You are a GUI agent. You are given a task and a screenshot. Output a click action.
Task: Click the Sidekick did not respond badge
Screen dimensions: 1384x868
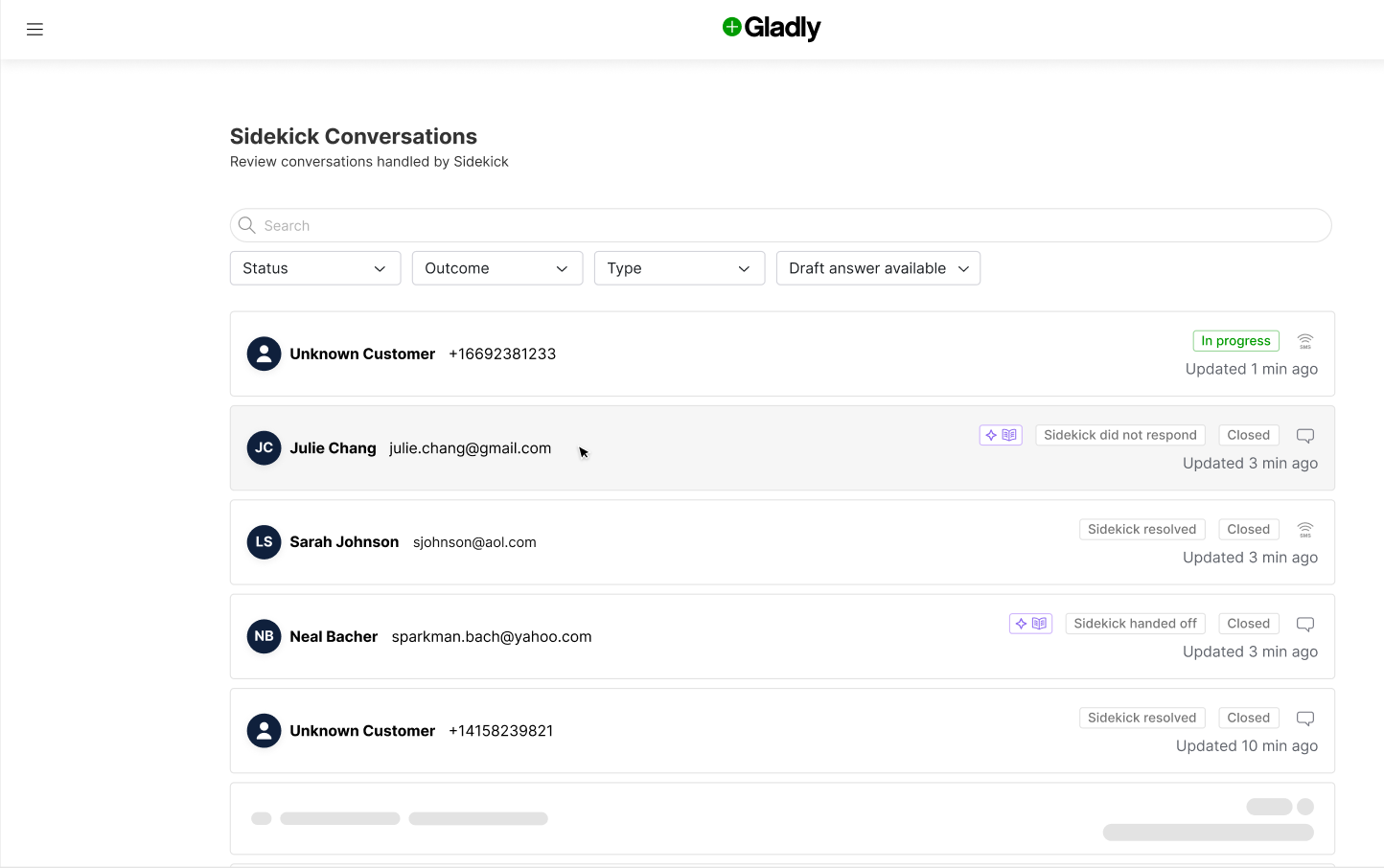click(1120, 435)
